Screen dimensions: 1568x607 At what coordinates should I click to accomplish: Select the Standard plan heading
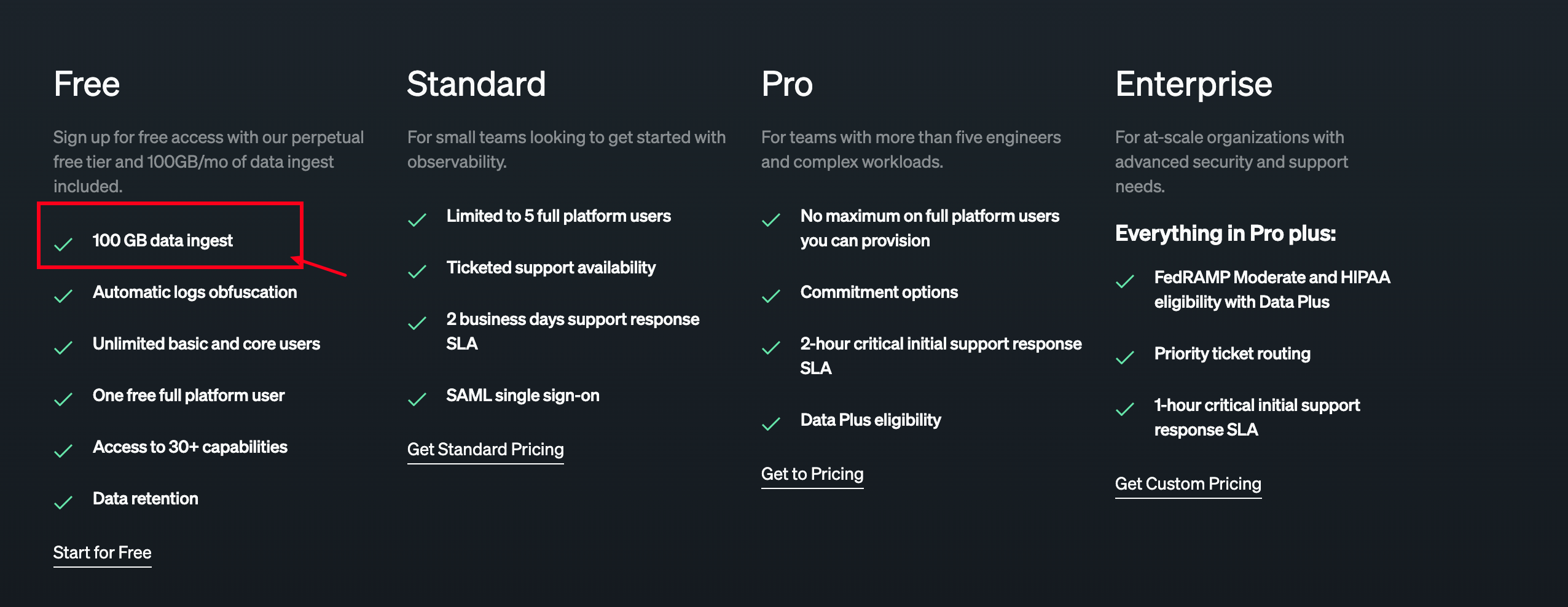click(x=476, y=84)
